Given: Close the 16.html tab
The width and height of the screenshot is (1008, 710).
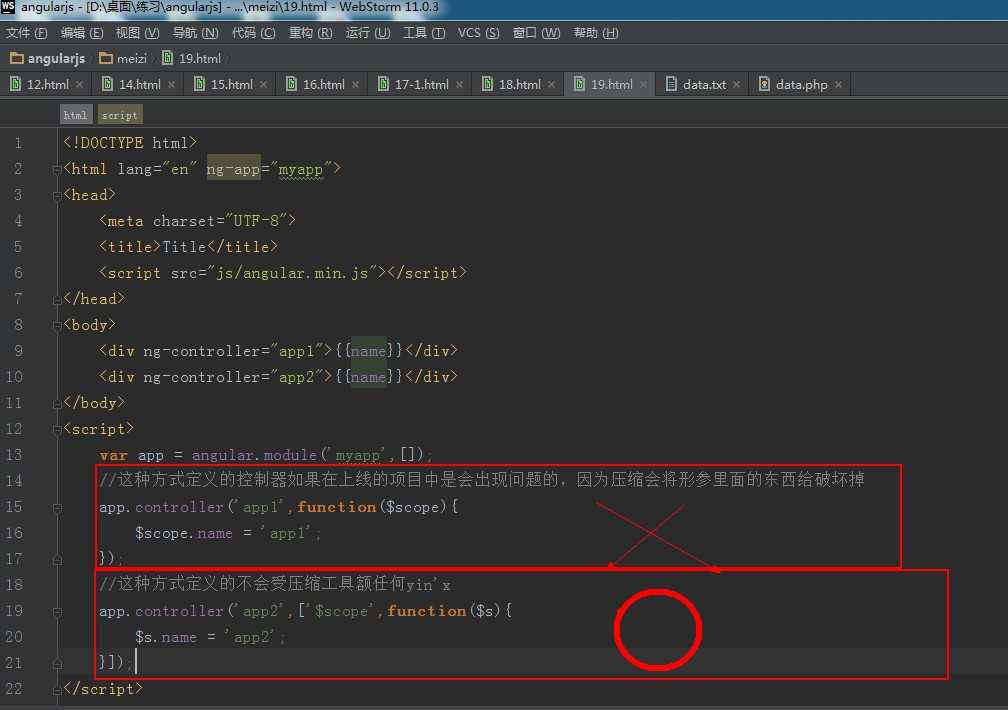Looking at the screenshot, I should click(x=356, y=84).
